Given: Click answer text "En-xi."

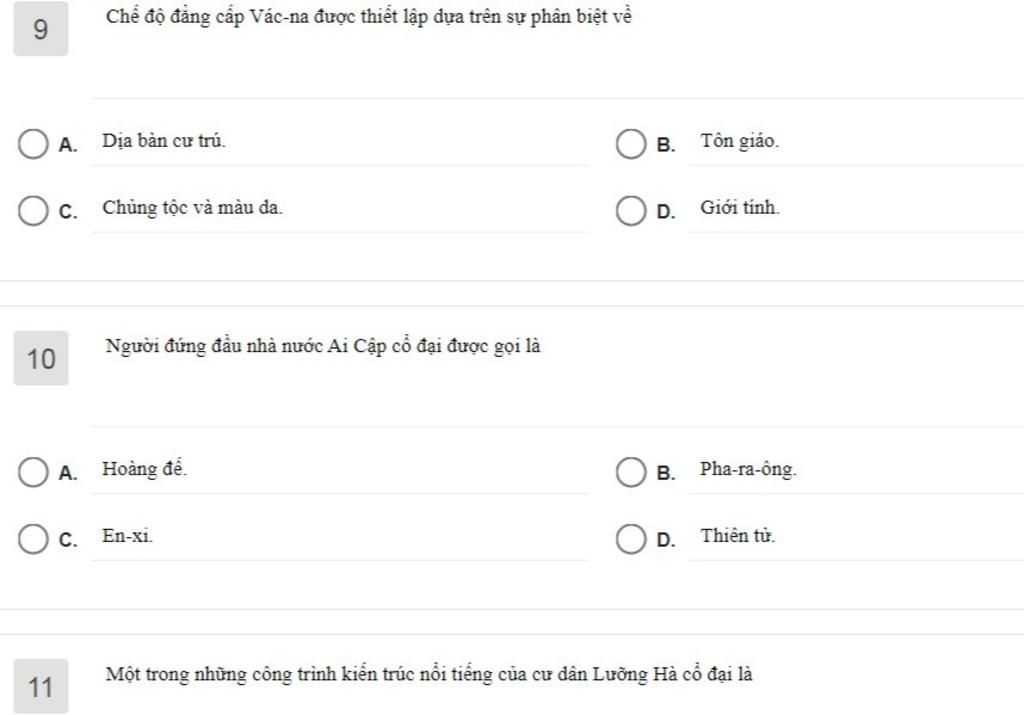Looking at the screenshot, I should (127, 536).
